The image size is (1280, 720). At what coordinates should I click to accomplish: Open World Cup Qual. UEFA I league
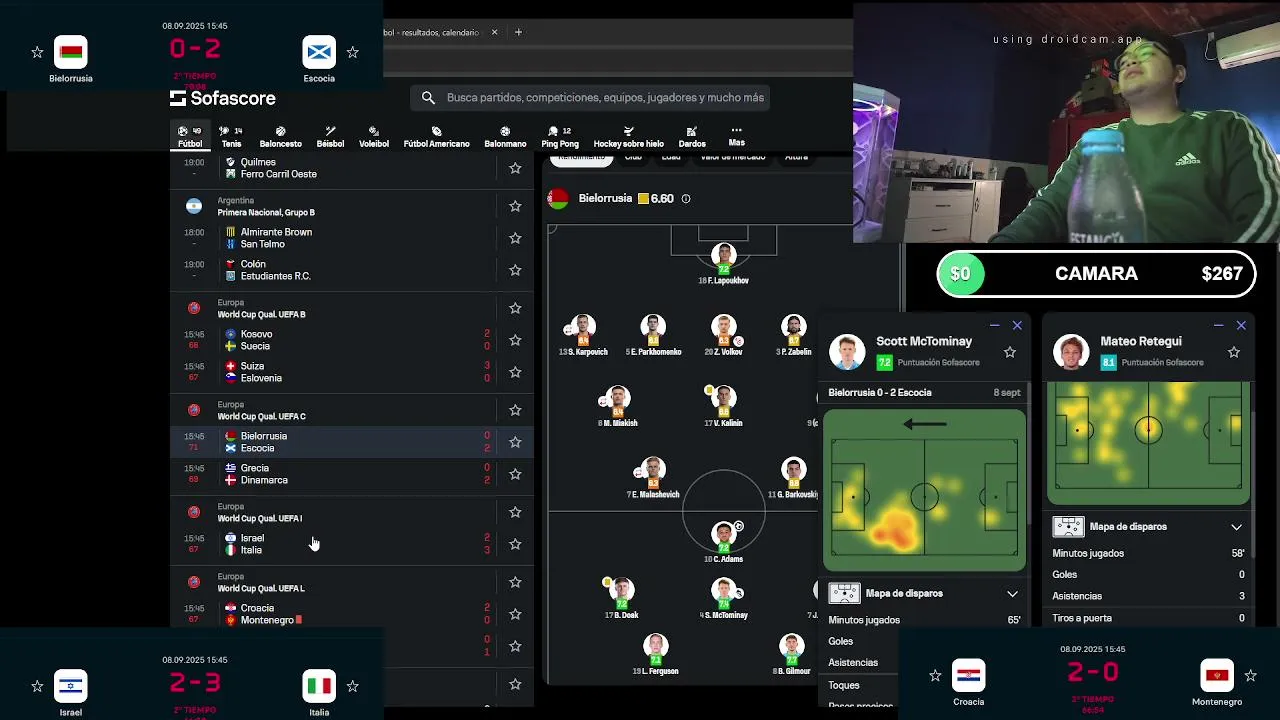(260, 518)
